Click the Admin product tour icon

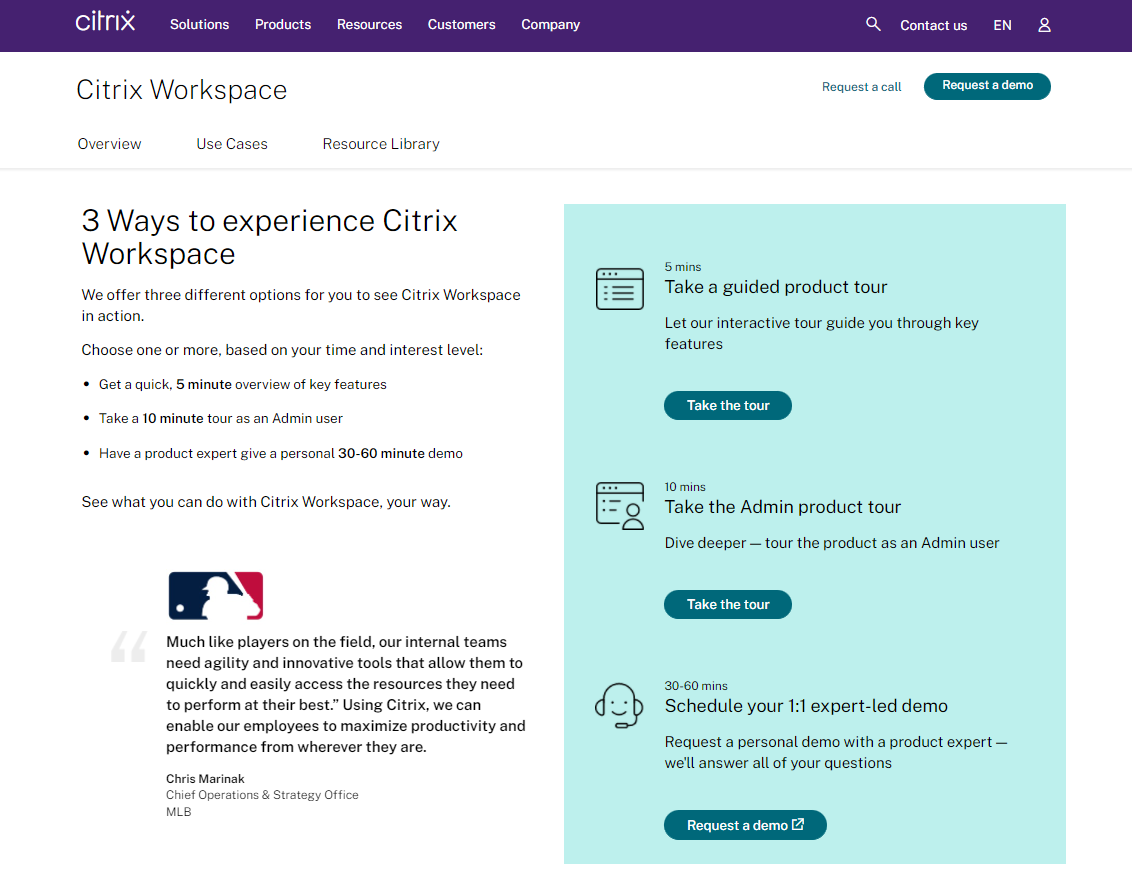click(619, 506)
